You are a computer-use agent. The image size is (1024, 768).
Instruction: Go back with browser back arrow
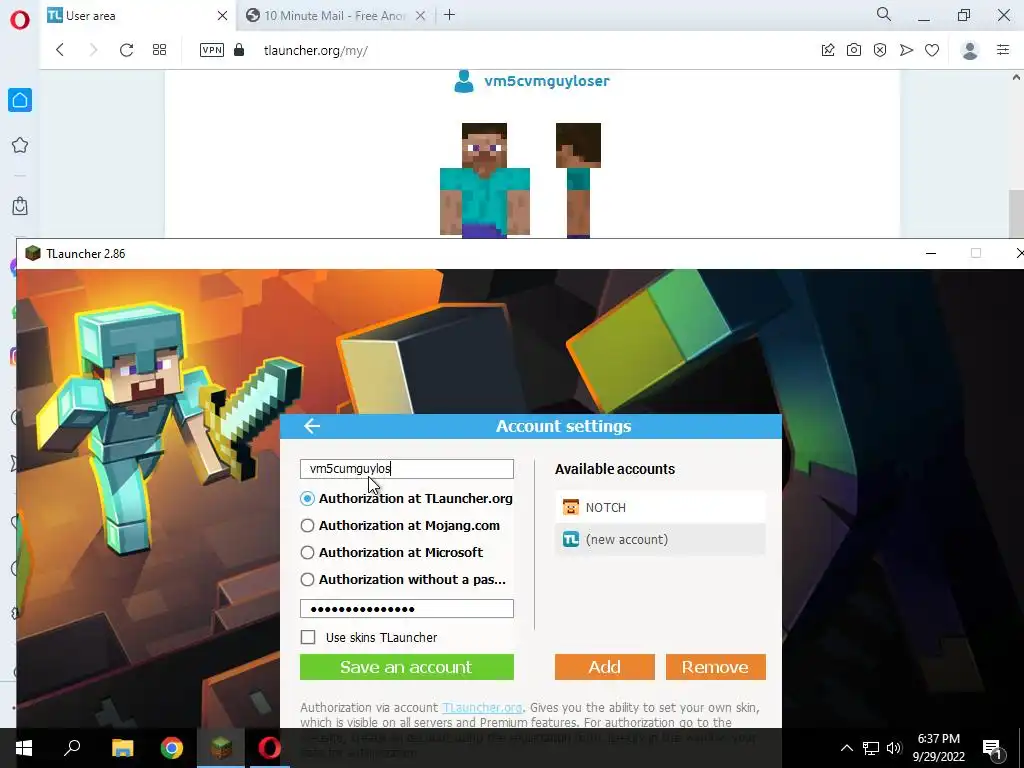tap(60, 50)
